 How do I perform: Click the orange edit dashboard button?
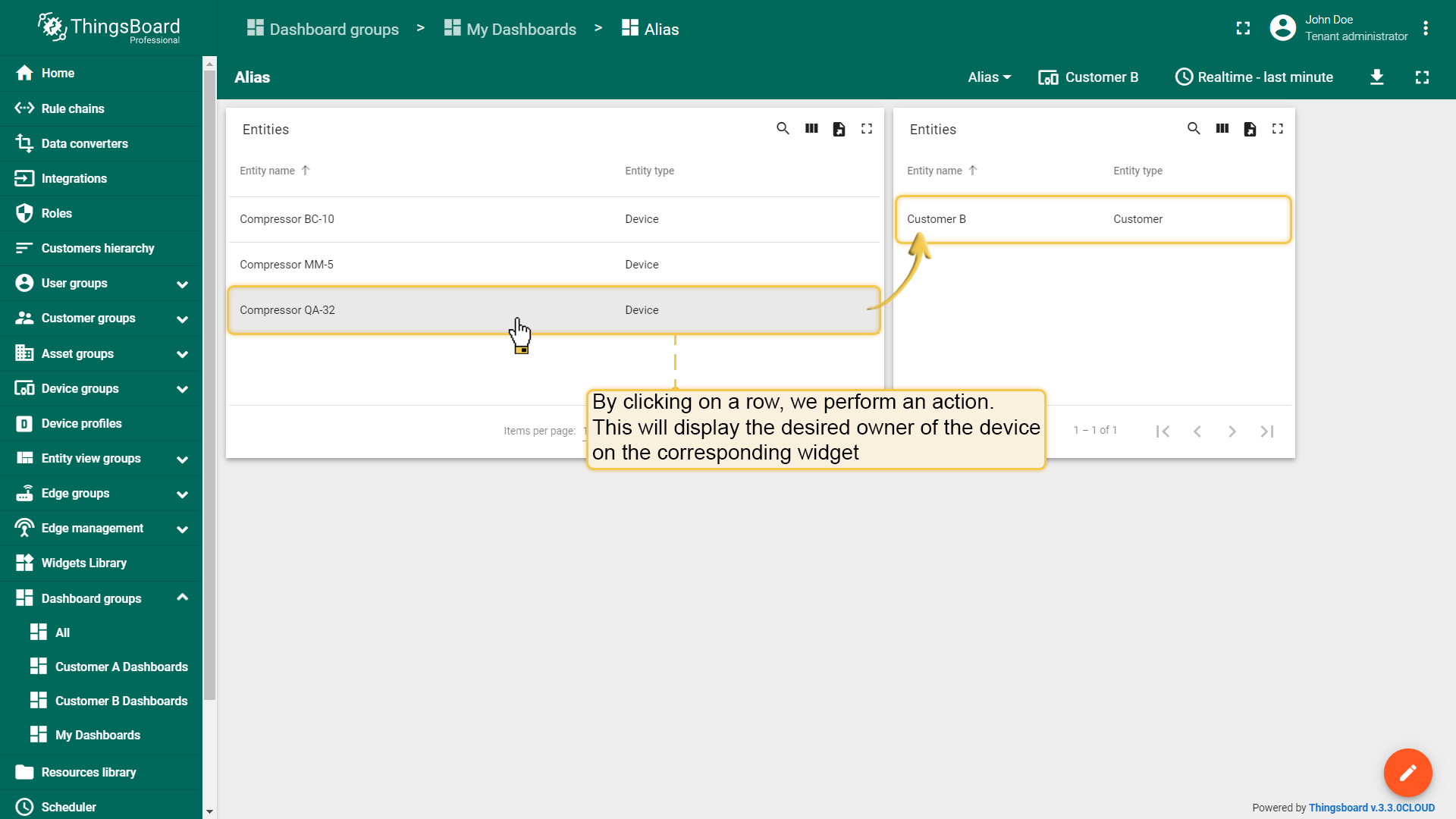coord(1408,773)
